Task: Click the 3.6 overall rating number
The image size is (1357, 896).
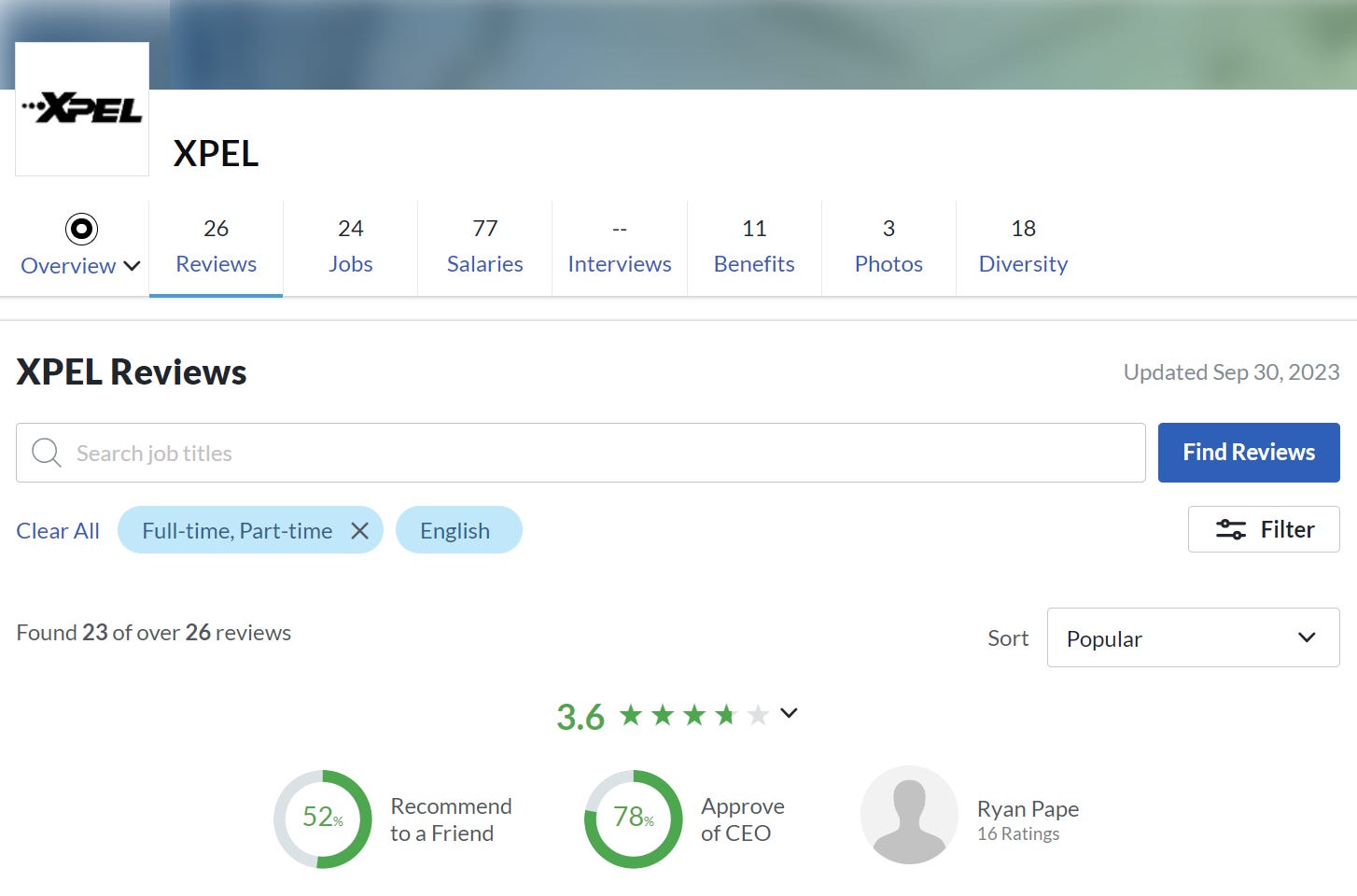Action: pos(581,717)
